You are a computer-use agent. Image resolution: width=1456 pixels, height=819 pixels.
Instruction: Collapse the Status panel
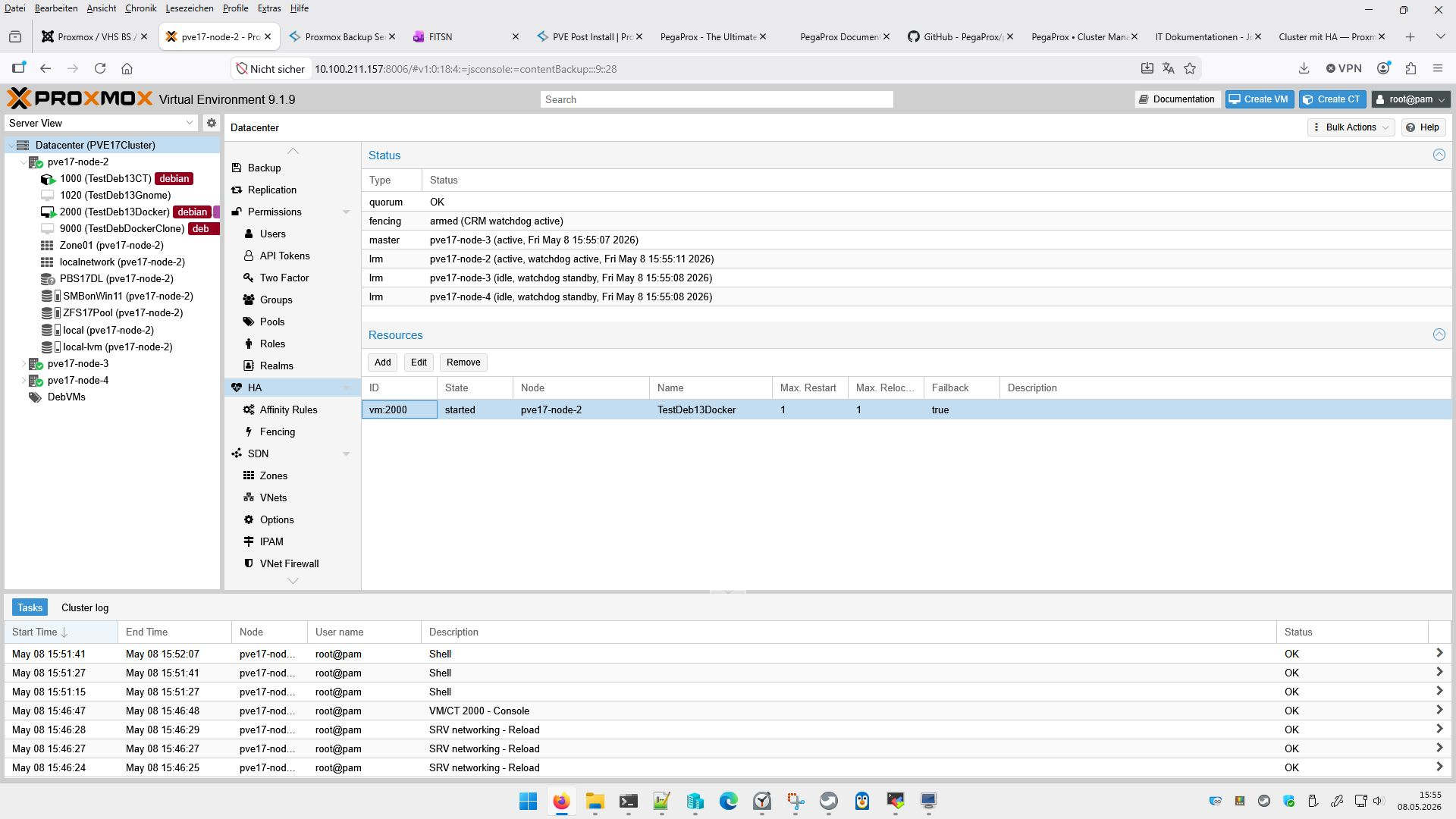tap(1439, 155)
